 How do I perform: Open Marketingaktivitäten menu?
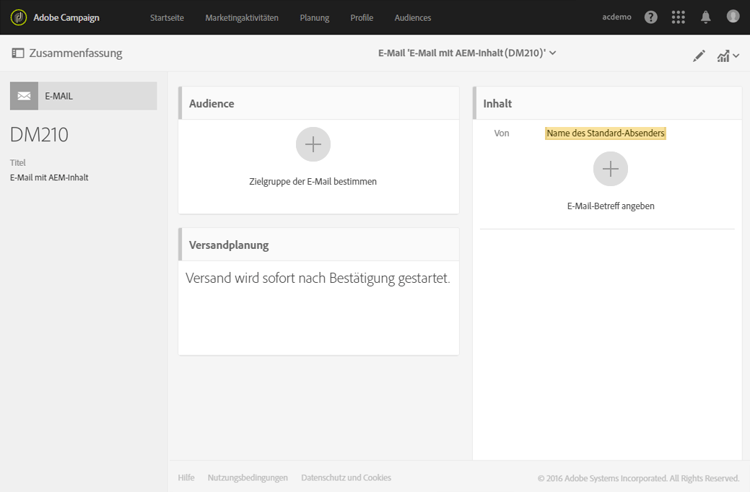242,18
